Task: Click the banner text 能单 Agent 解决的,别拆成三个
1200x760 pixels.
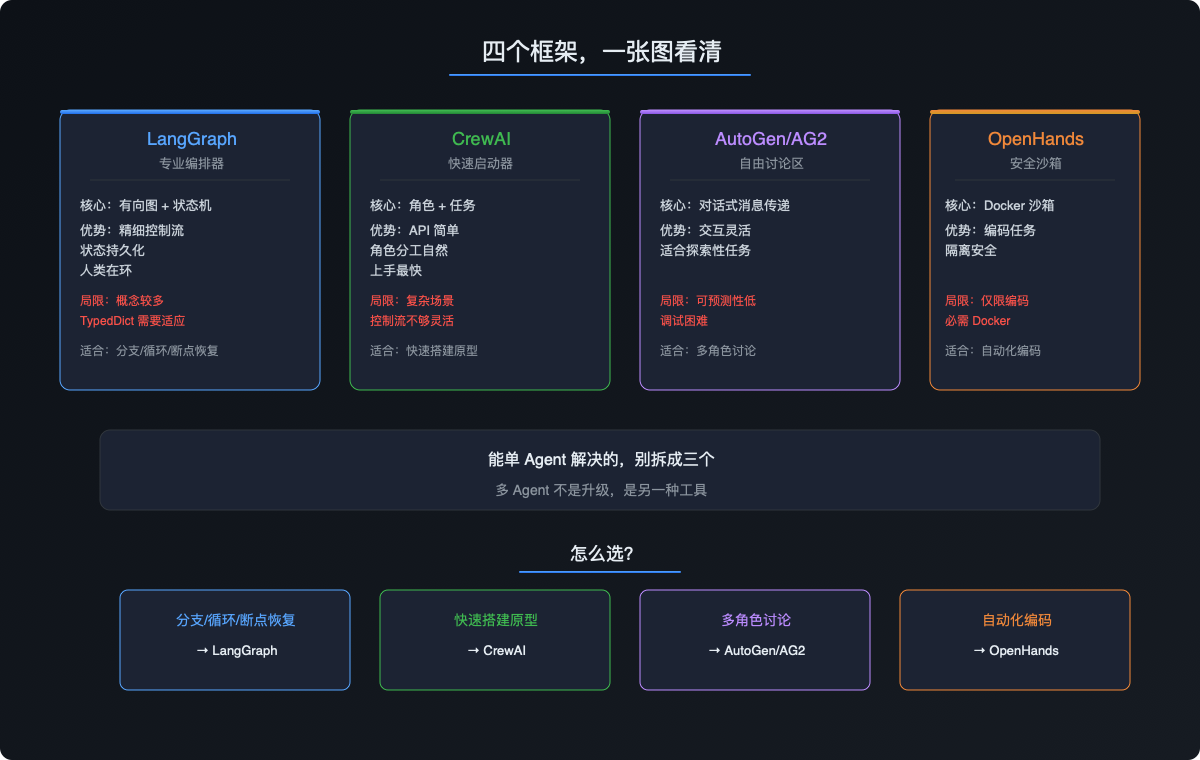Action: pyautogui.click(x=601, y=460)
